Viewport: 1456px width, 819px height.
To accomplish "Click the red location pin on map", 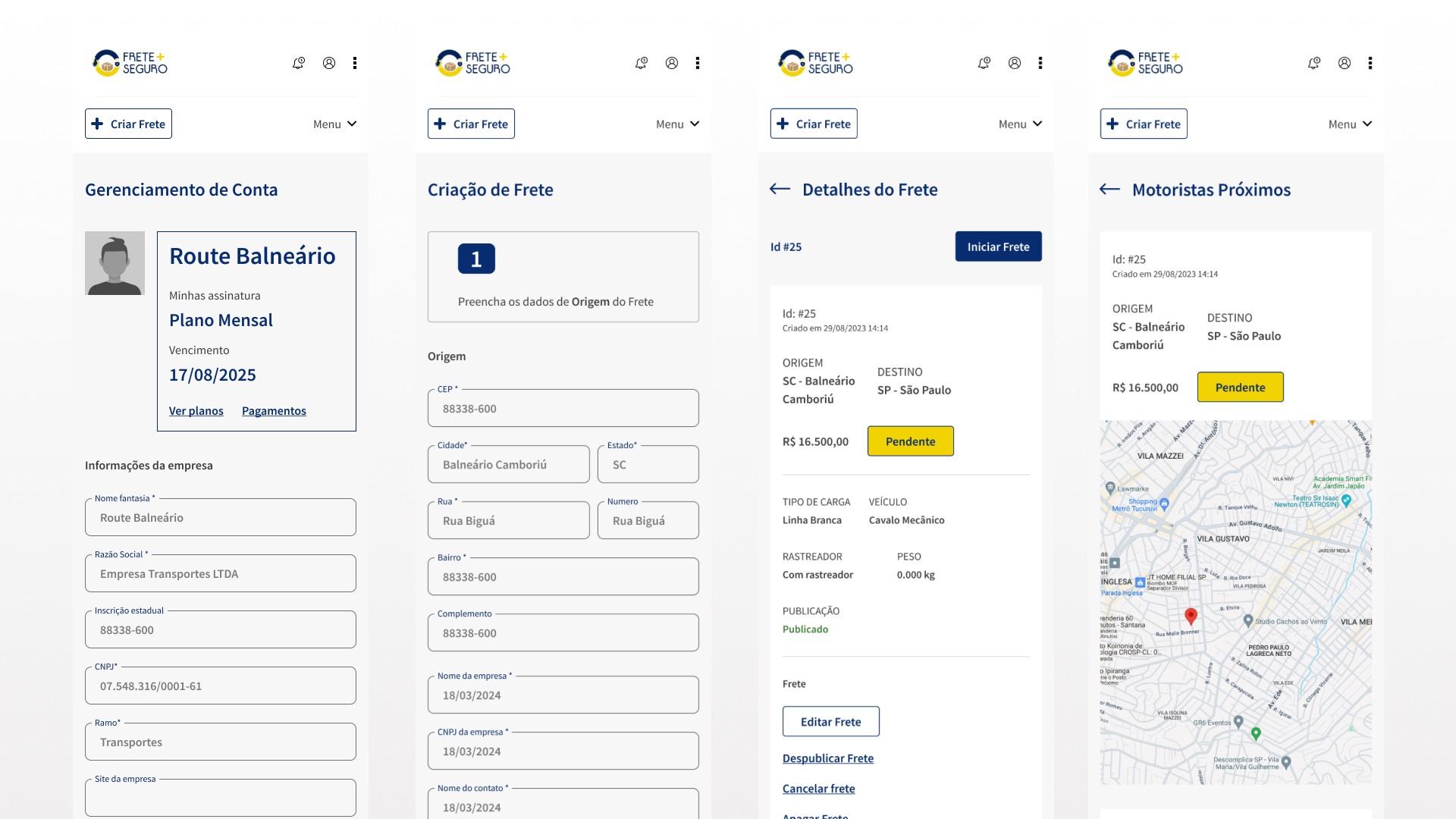I will tap(1191, 616).
